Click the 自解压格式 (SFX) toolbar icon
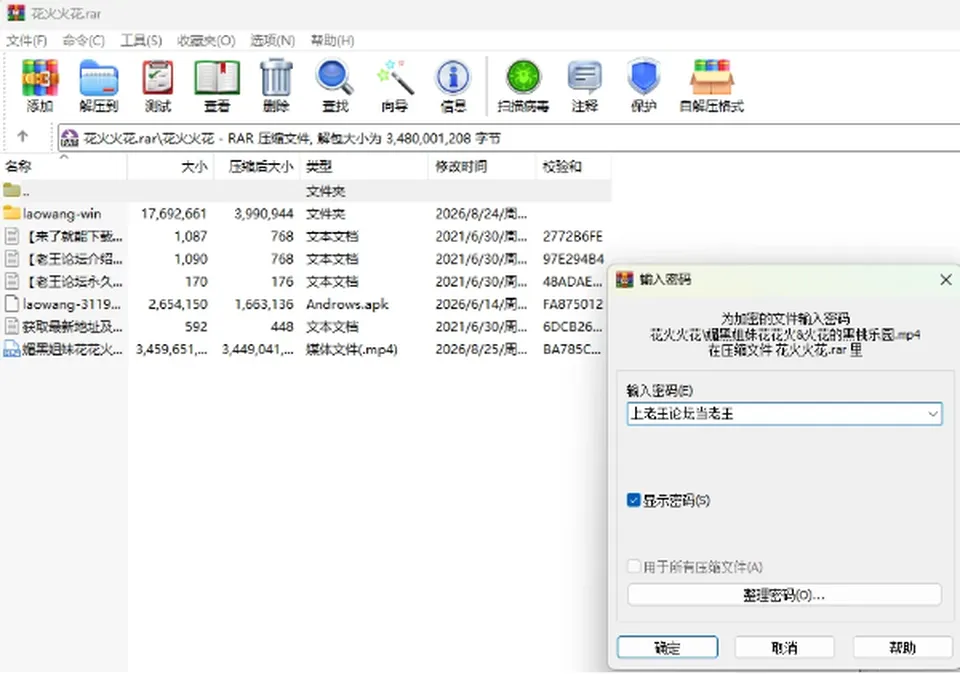Viewport: 960px width, 674px height. [x=711, y=85]
